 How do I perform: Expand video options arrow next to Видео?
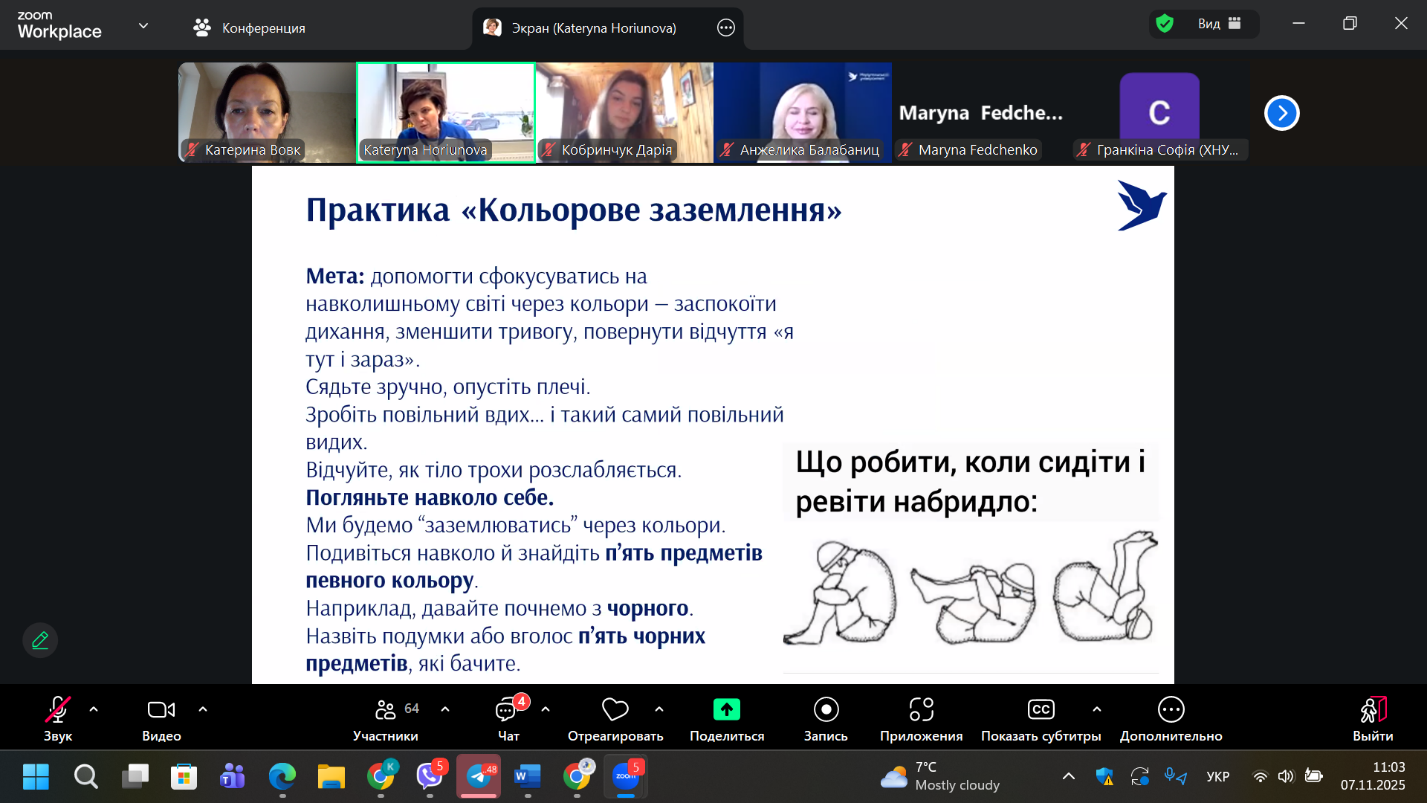point(203,709)
